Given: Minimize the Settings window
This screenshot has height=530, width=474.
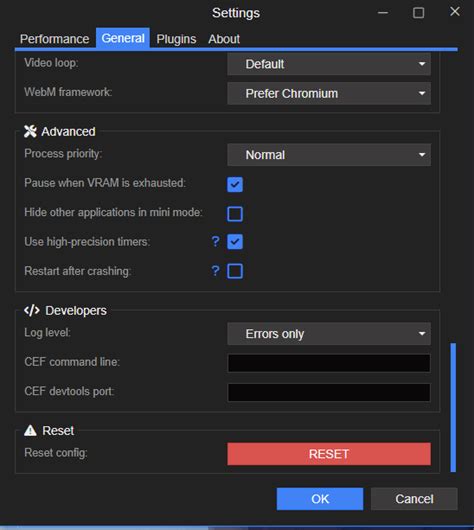Looking at the screenshot, I should point(383,13).
